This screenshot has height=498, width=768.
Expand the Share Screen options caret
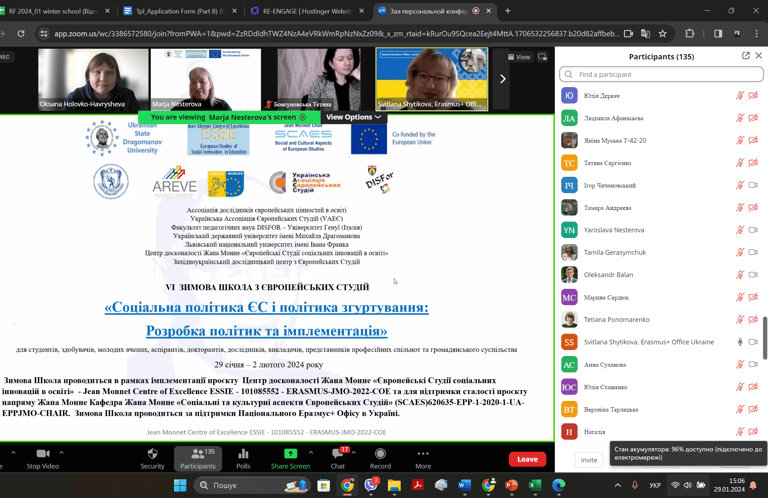(311, 452)
